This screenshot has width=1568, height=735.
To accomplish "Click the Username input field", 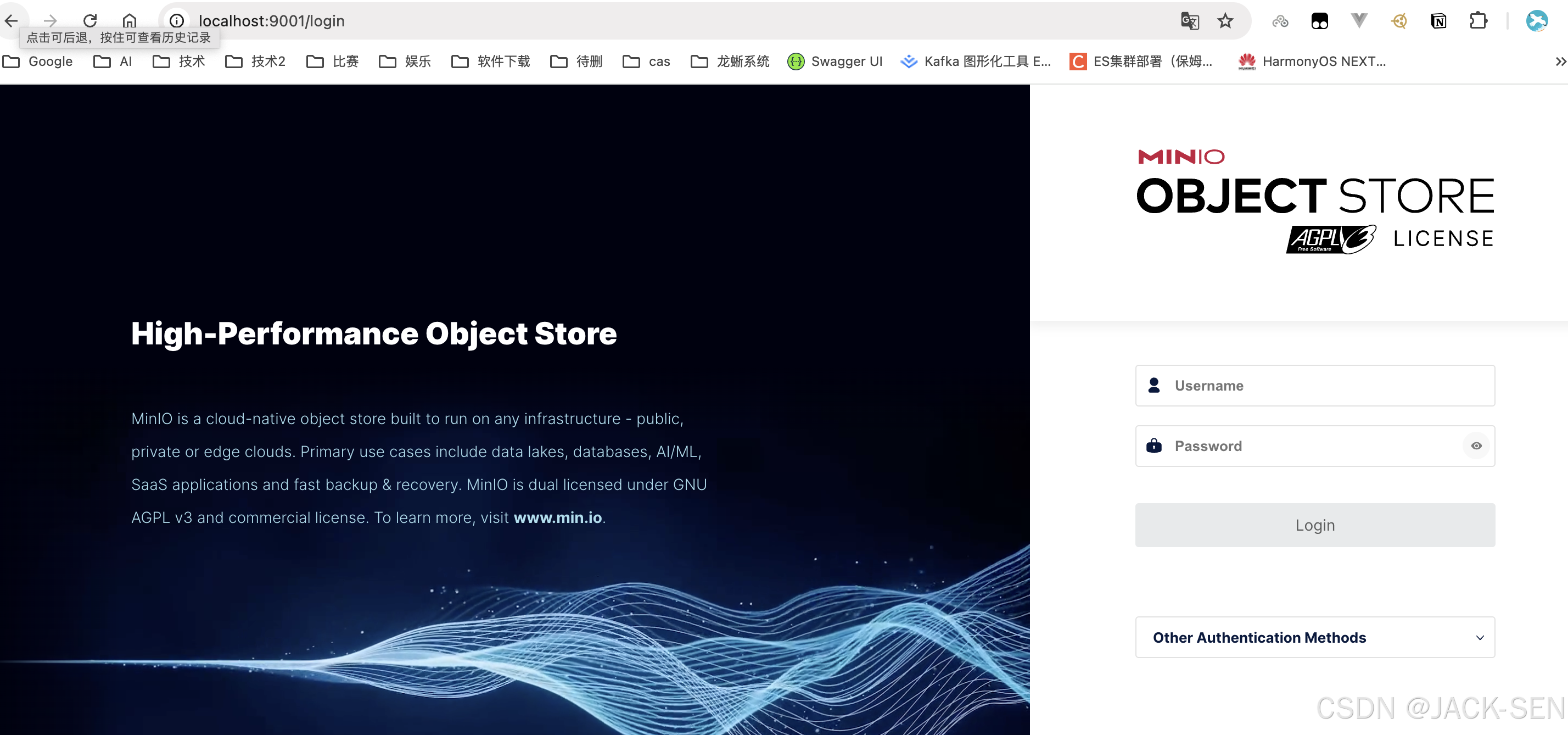I will click(1315, 386).
